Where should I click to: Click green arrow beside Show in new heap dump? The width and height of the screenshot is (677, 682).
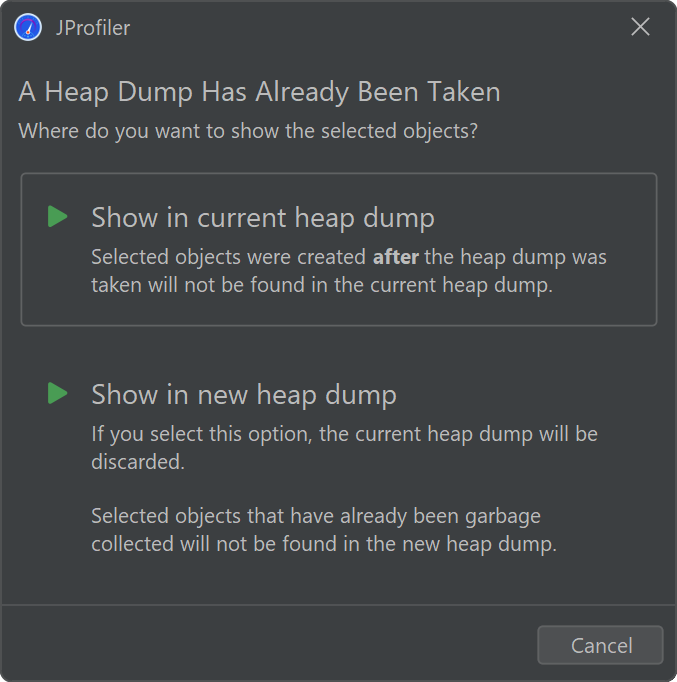(x=57, y=393)
